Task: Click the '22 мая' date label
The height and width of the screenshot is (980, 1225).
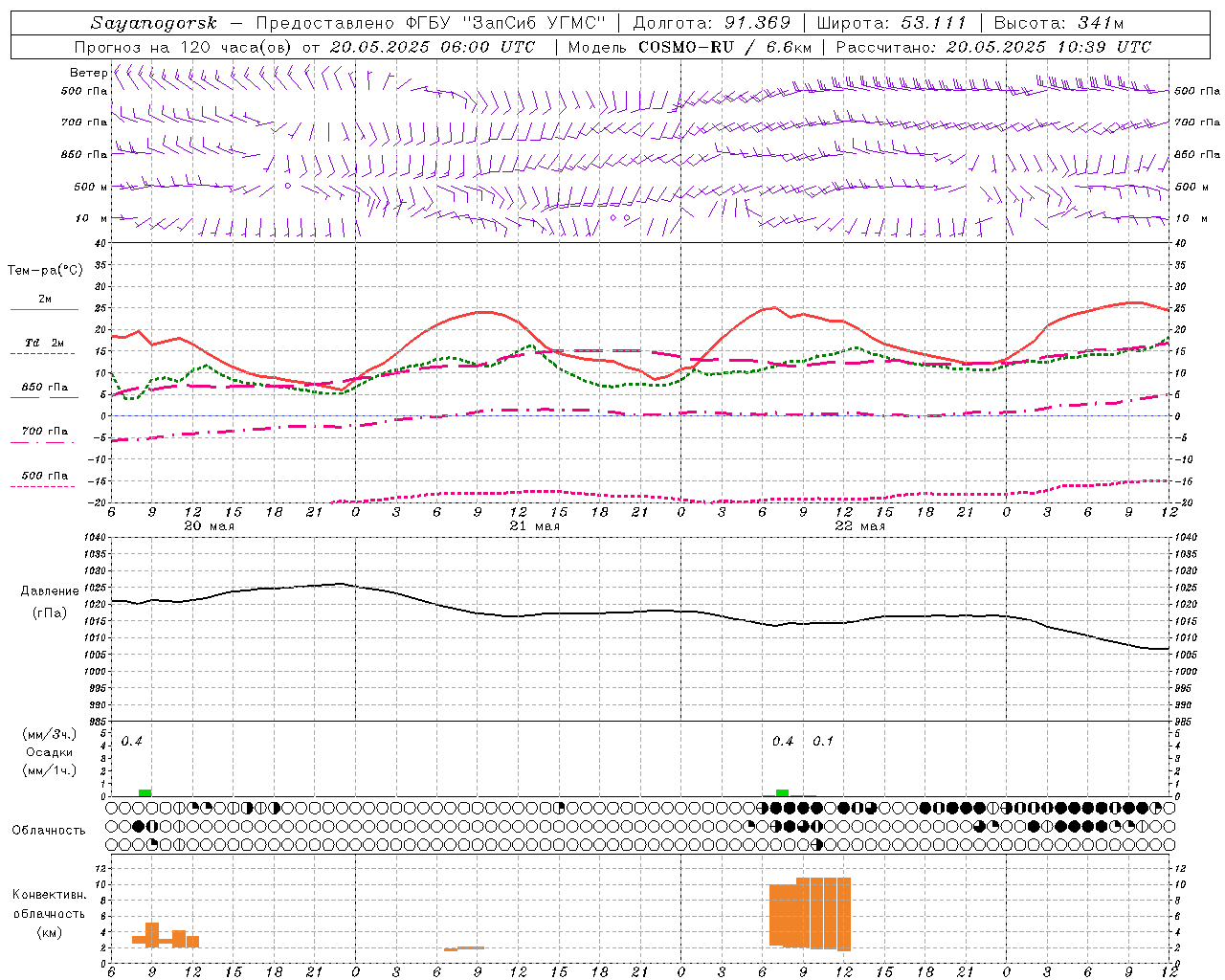Action: [x=859, y=526]
